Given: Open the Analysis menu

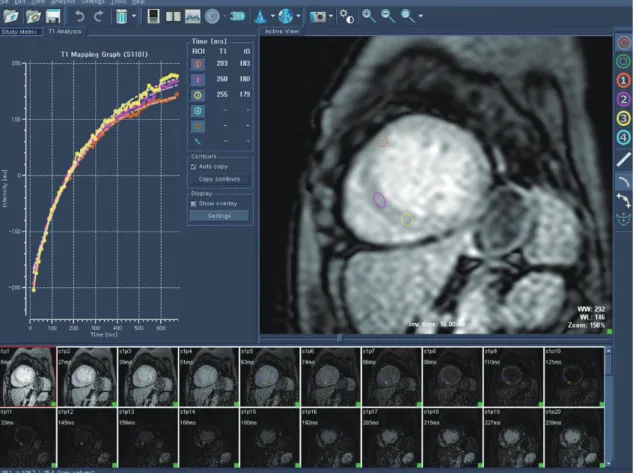Looking at the screenshot, I should pos(63,2).
